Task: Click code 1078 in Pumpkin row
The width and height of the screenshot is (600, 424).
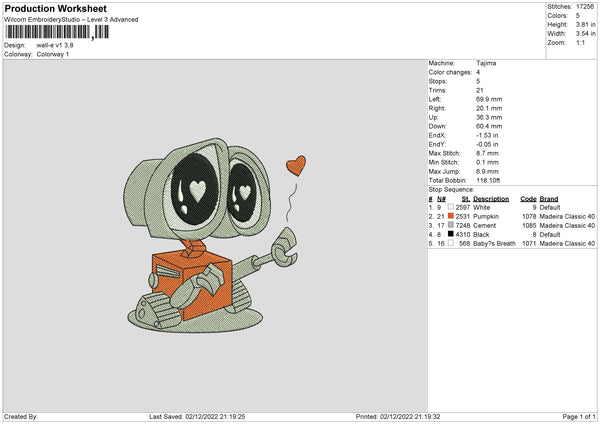Action: 529,216
